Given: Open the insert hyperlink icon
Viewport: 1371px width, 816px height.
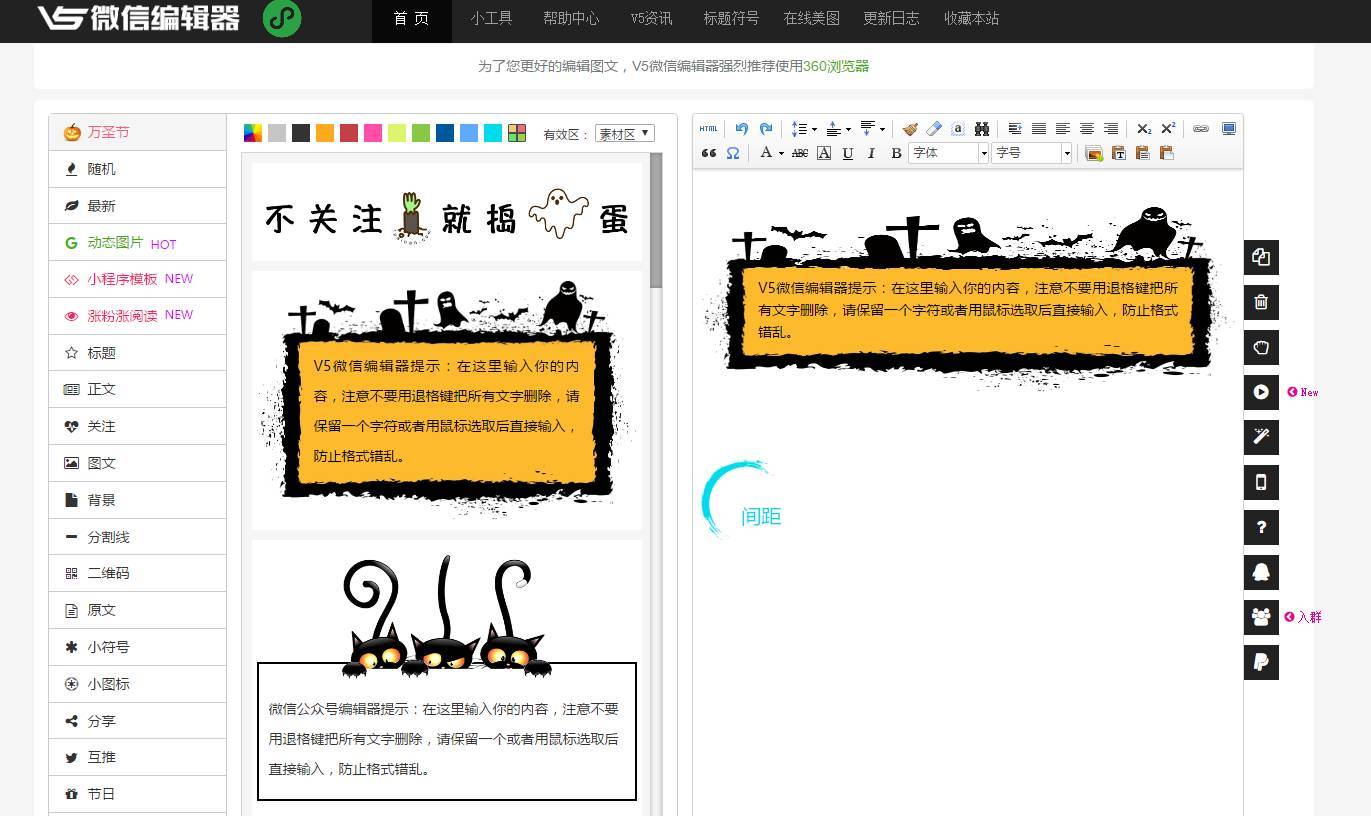Looking at the screenshot, I should tap(1200, 128).
